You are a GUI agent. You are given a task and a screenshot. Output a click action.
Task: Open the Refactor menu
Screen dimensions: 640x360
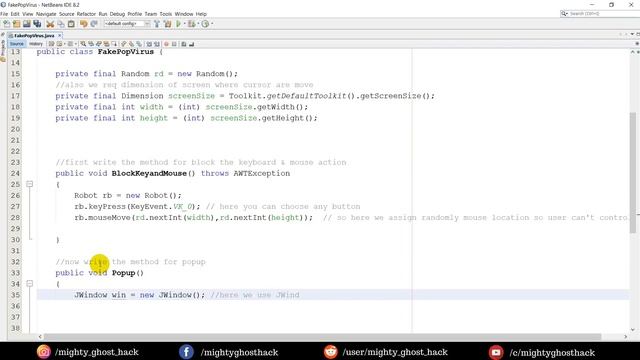point(86,14)
